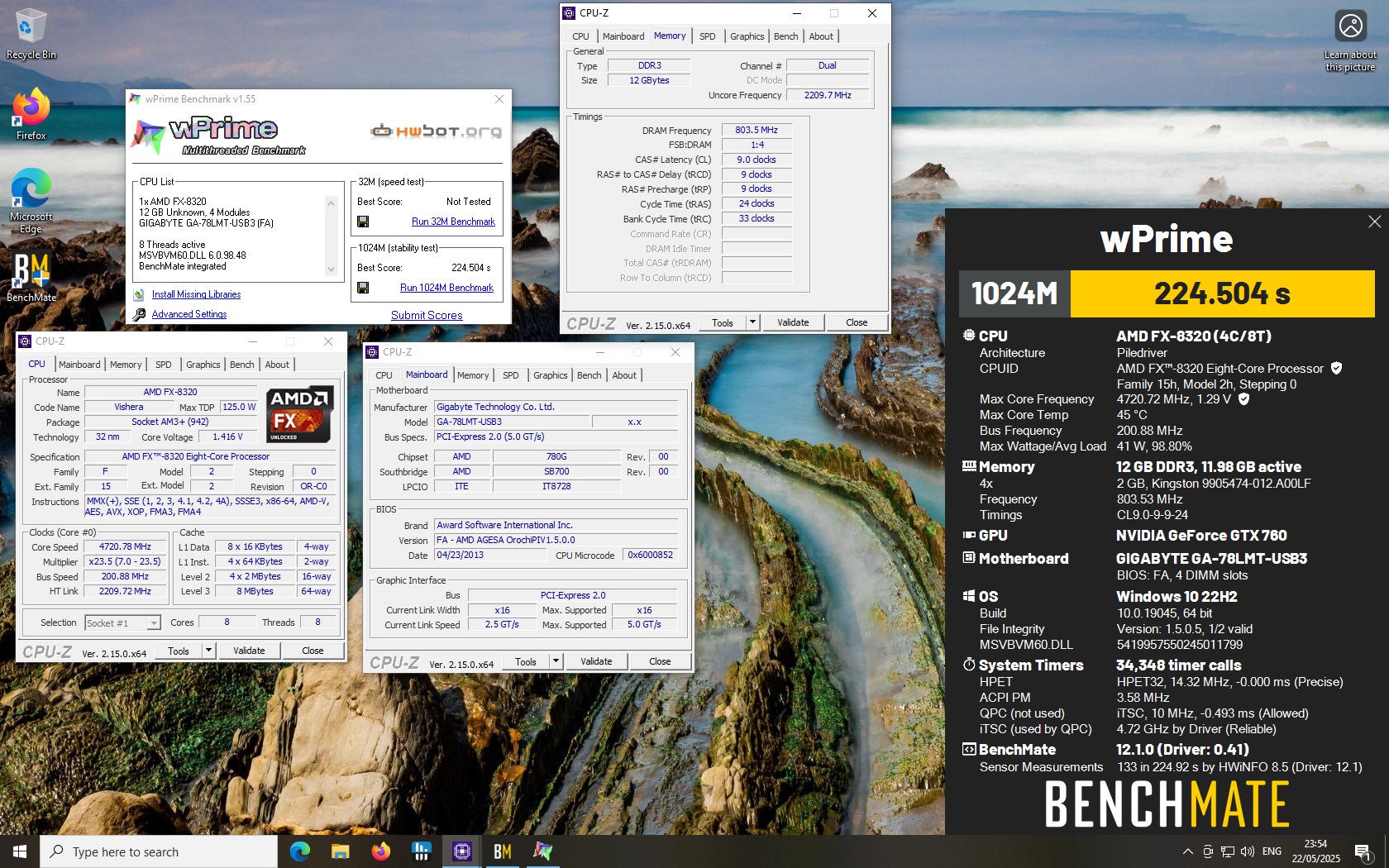Click the BIOS date 04/23/2013 field
This screenshot has height=868, width=1389.
[489, 555]
